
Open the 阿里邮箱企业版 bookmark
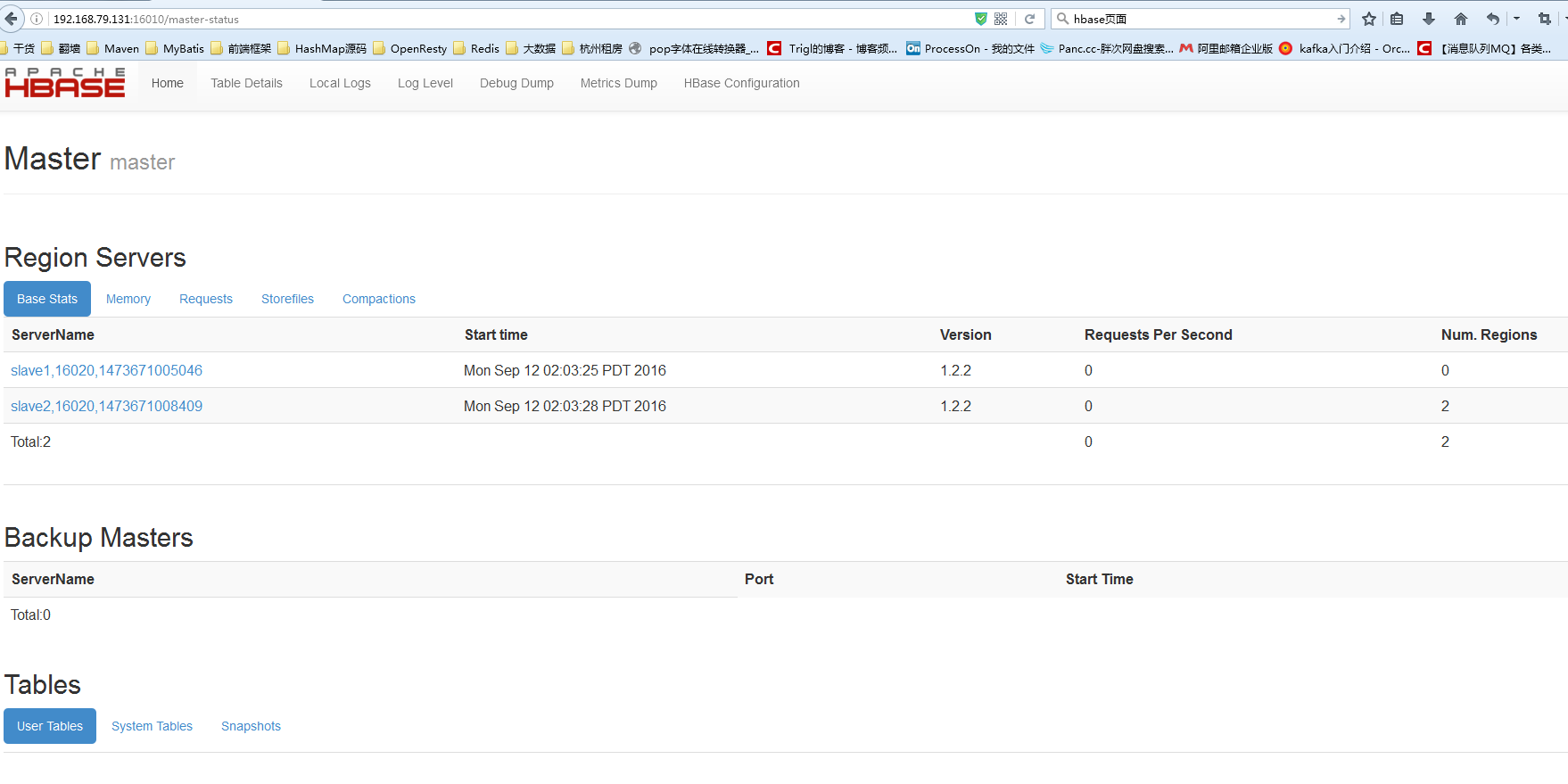pos(1226,48)
